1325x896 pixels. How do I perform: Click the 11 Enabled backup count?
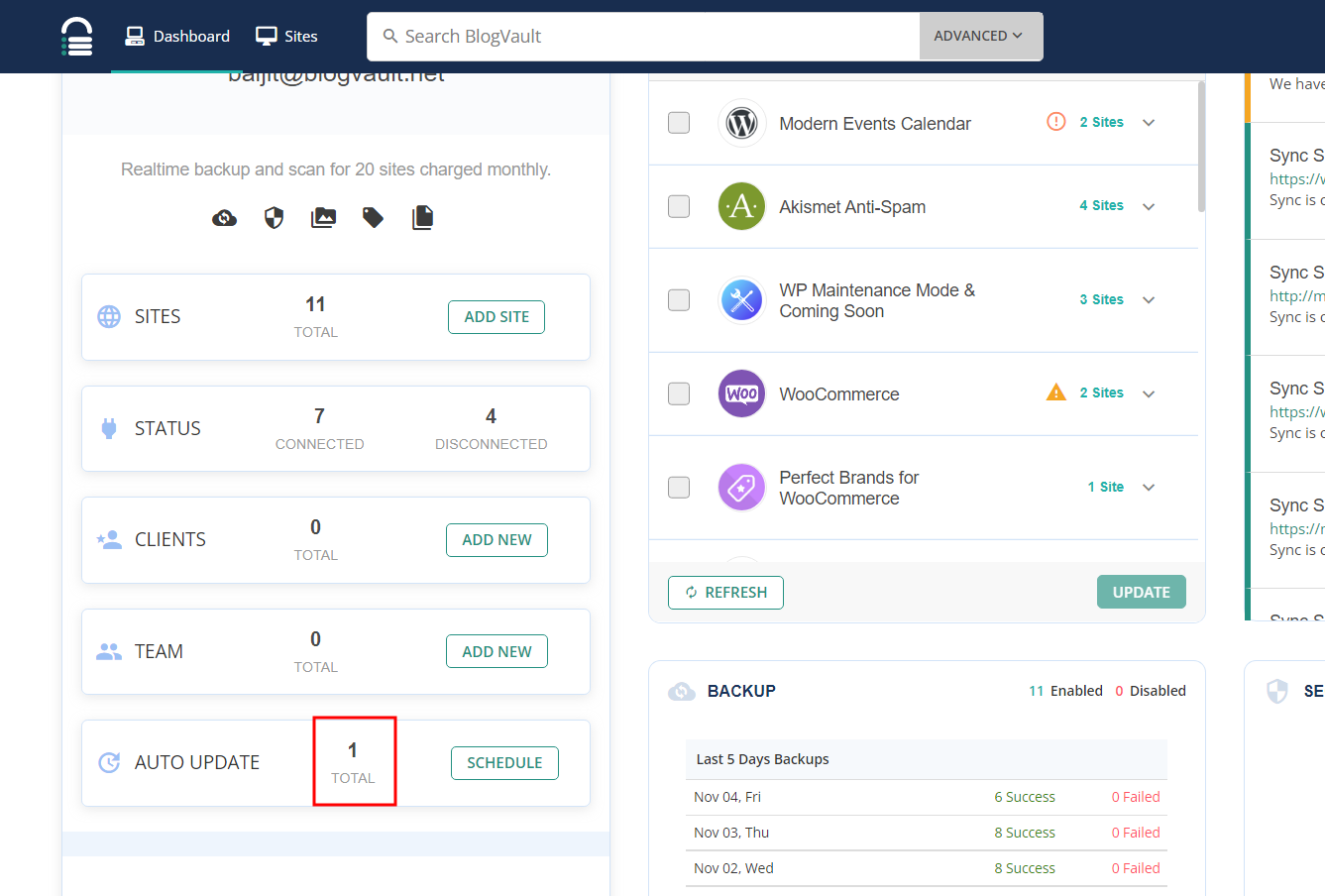[1065, 691]
